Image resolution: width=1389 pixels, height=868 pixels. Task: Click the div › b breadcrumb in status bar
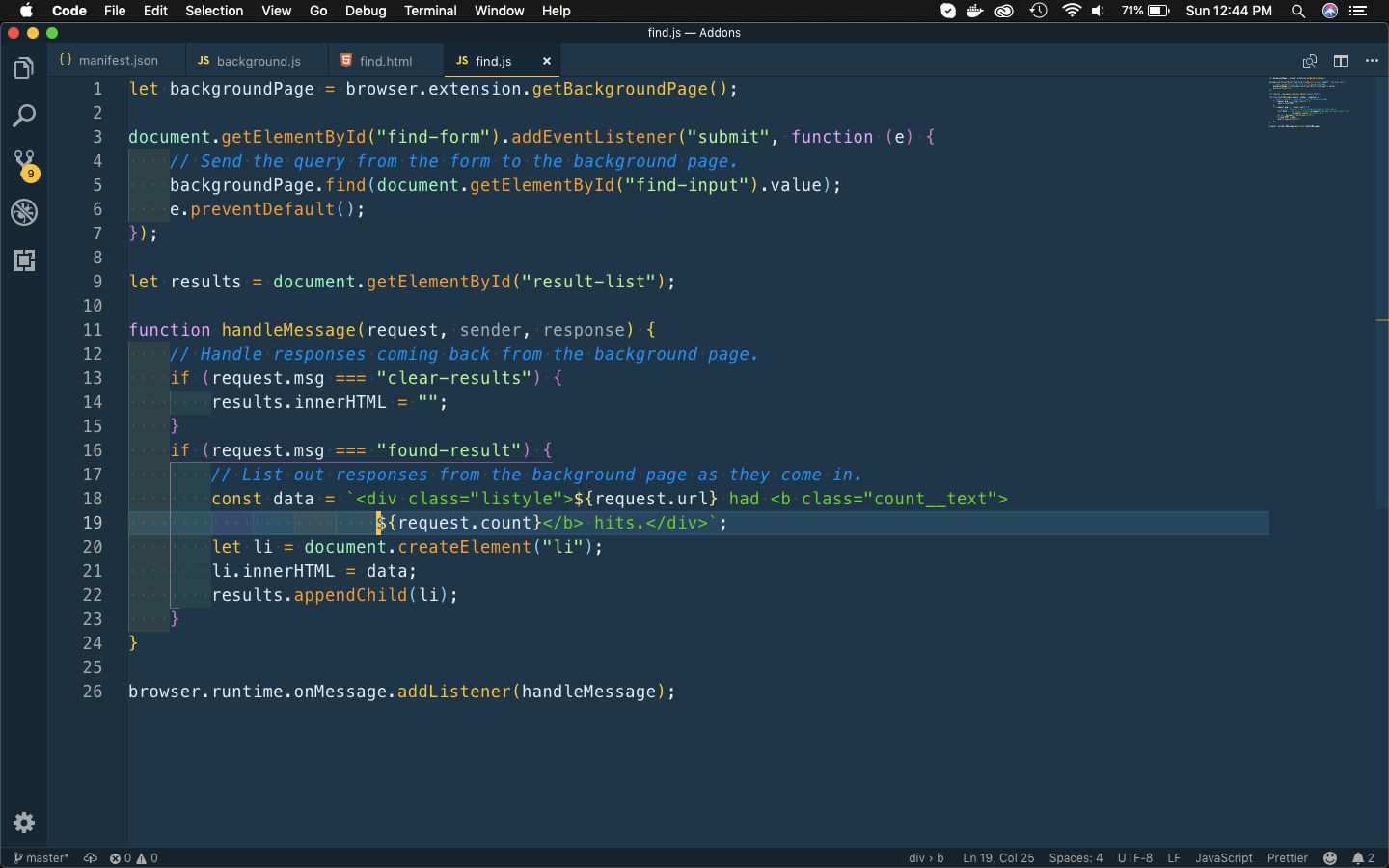tap(926, 857)
